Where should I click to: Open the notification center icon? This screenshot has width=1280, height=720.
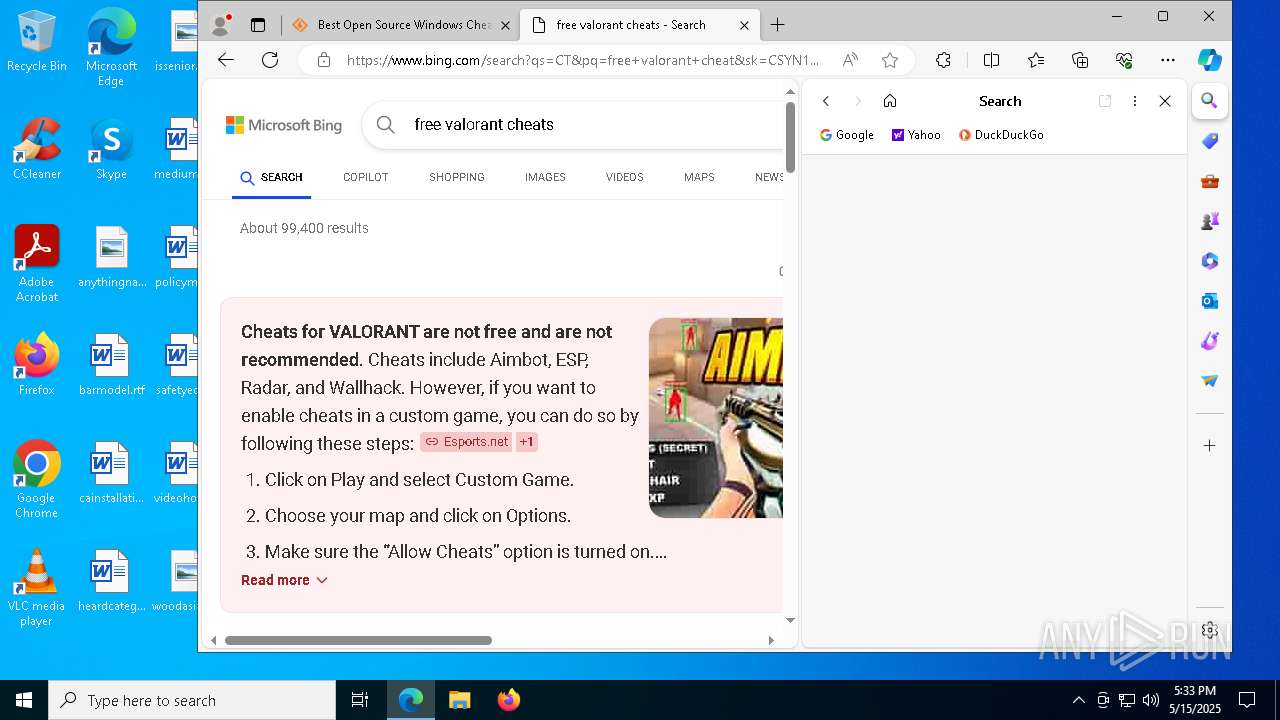[1247, 700]
